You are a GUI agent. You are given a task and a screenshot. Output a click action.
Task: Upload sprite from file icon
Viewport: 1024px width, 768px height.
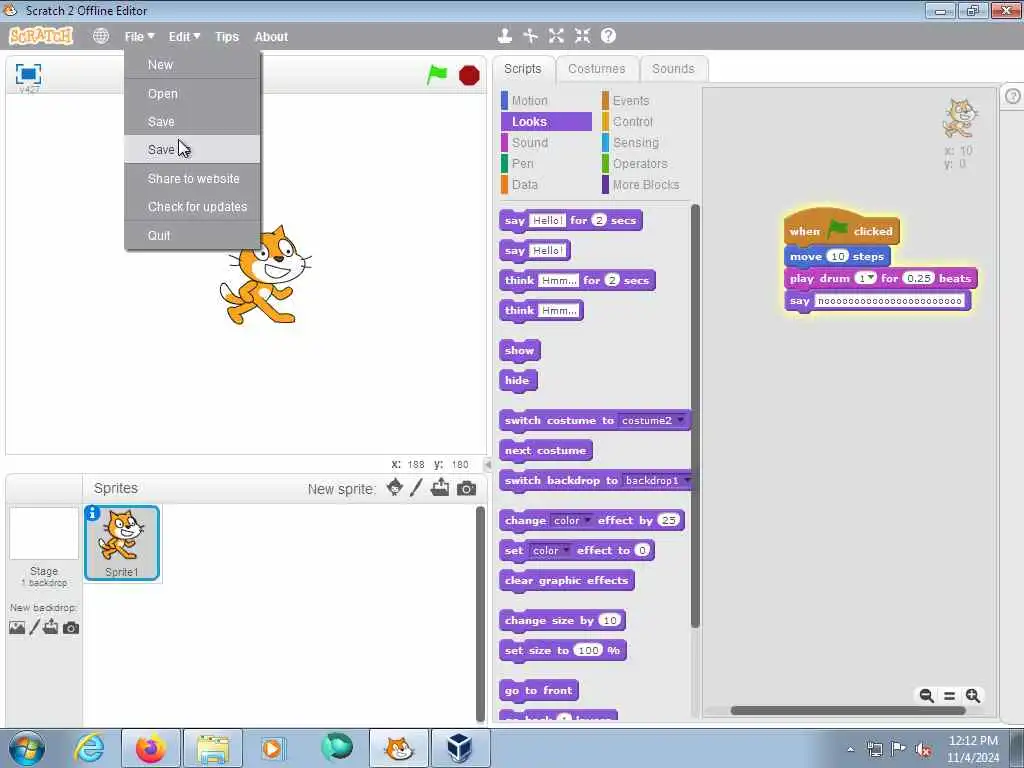click(440, 488)
